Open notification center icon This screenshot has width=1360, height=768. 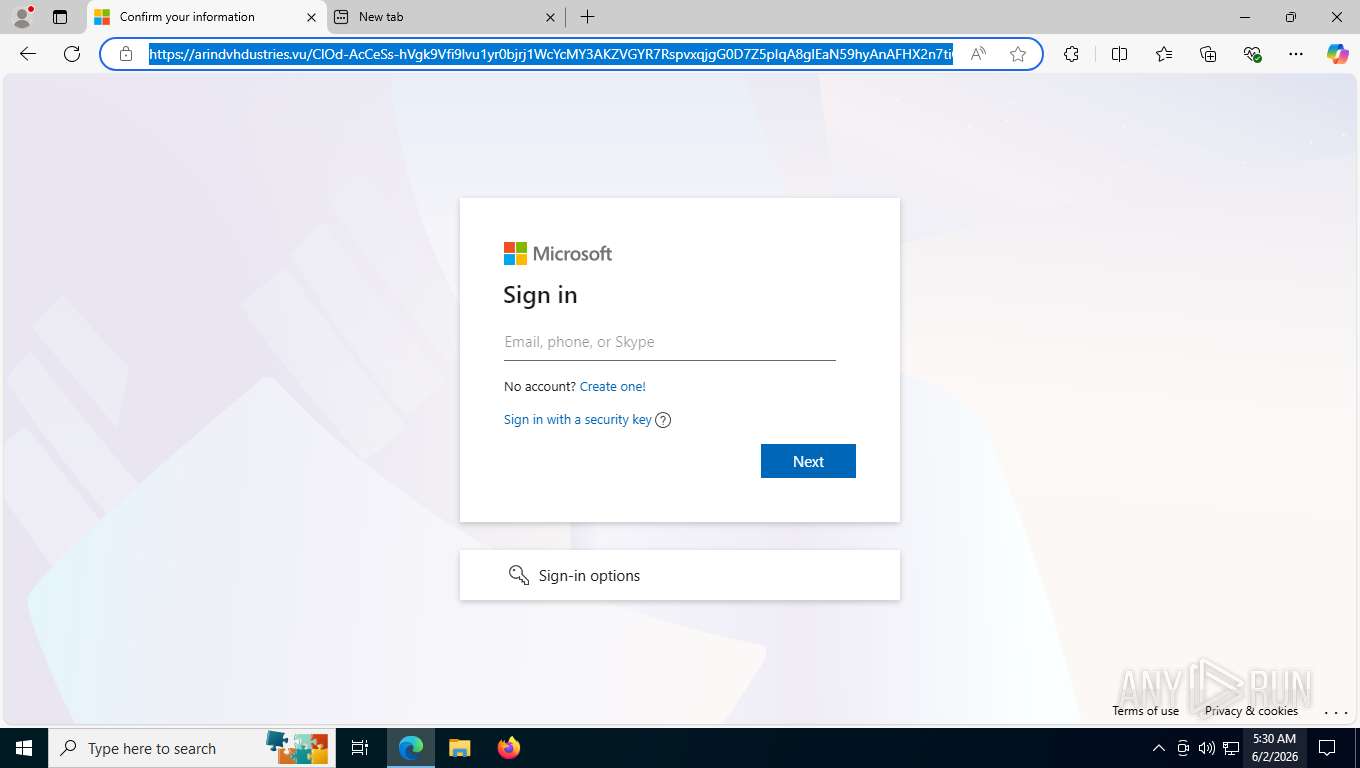point(1327,748)
